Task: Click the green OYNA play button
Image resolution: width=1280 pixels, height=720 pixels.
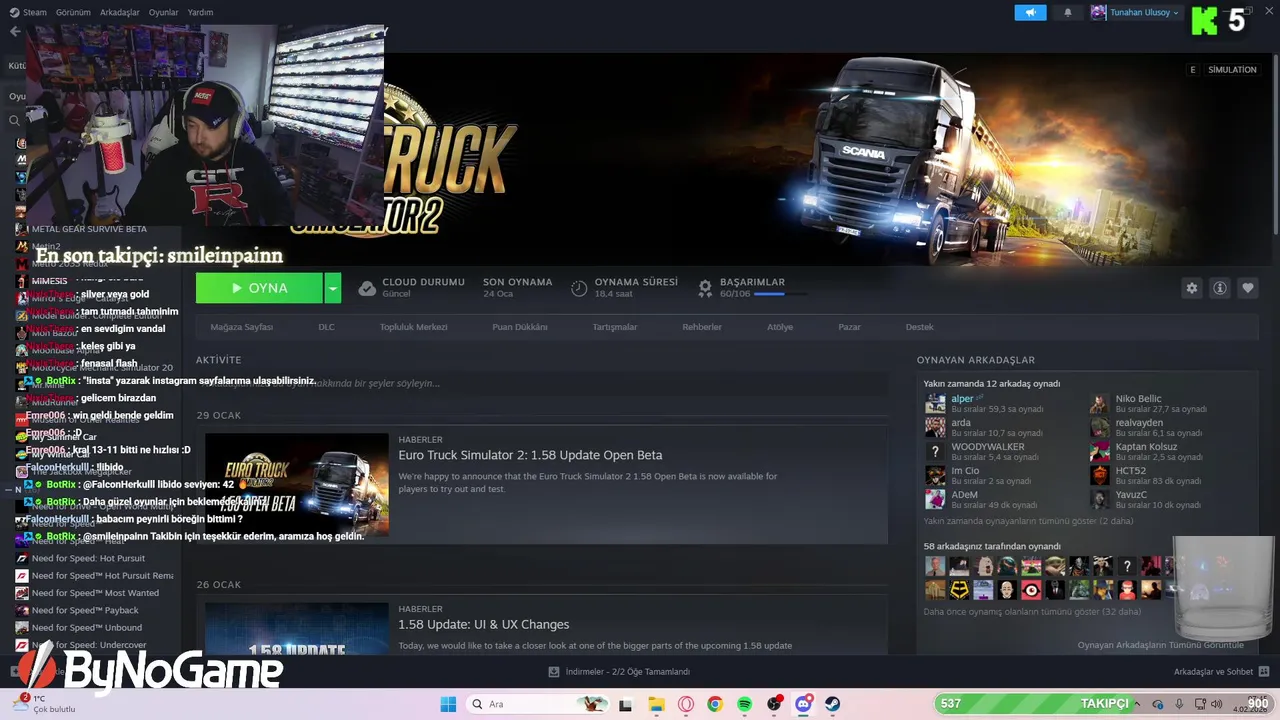Action: pyautogui.click(x=259, y=288)
